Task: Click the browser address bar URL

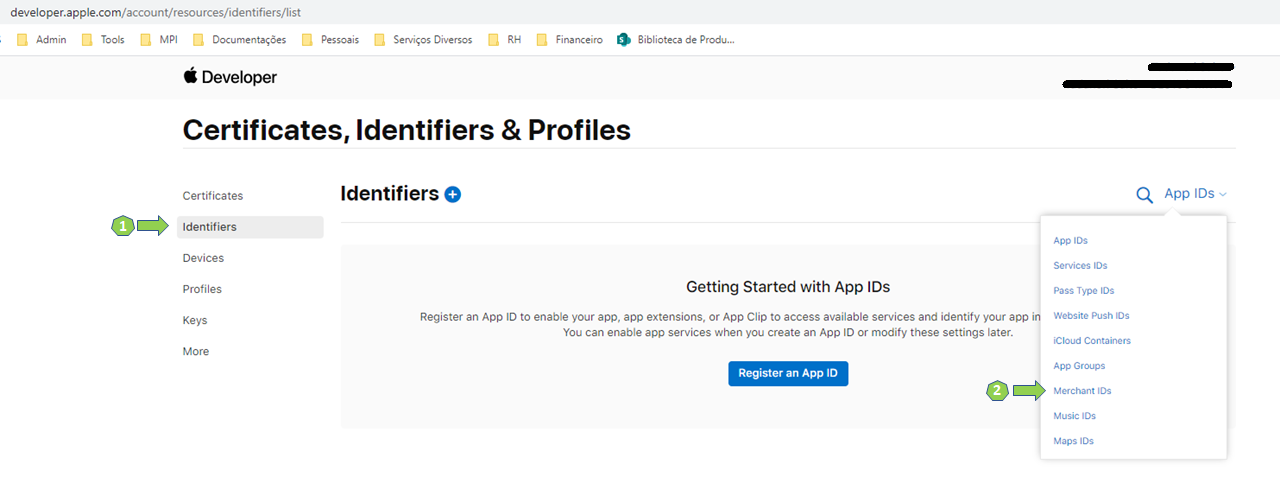Action: [x=155, y=12]
